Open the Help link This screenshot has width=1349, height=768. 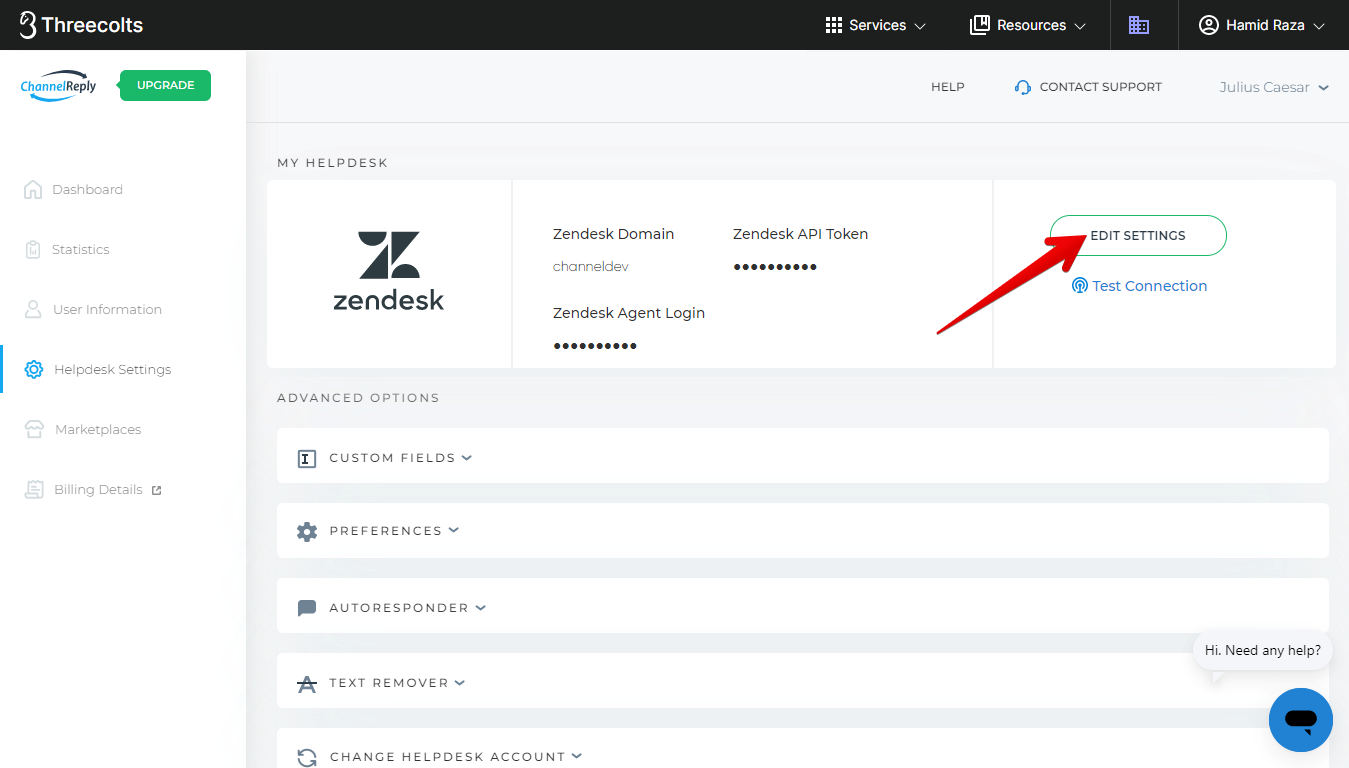click(x=948, y=87)
